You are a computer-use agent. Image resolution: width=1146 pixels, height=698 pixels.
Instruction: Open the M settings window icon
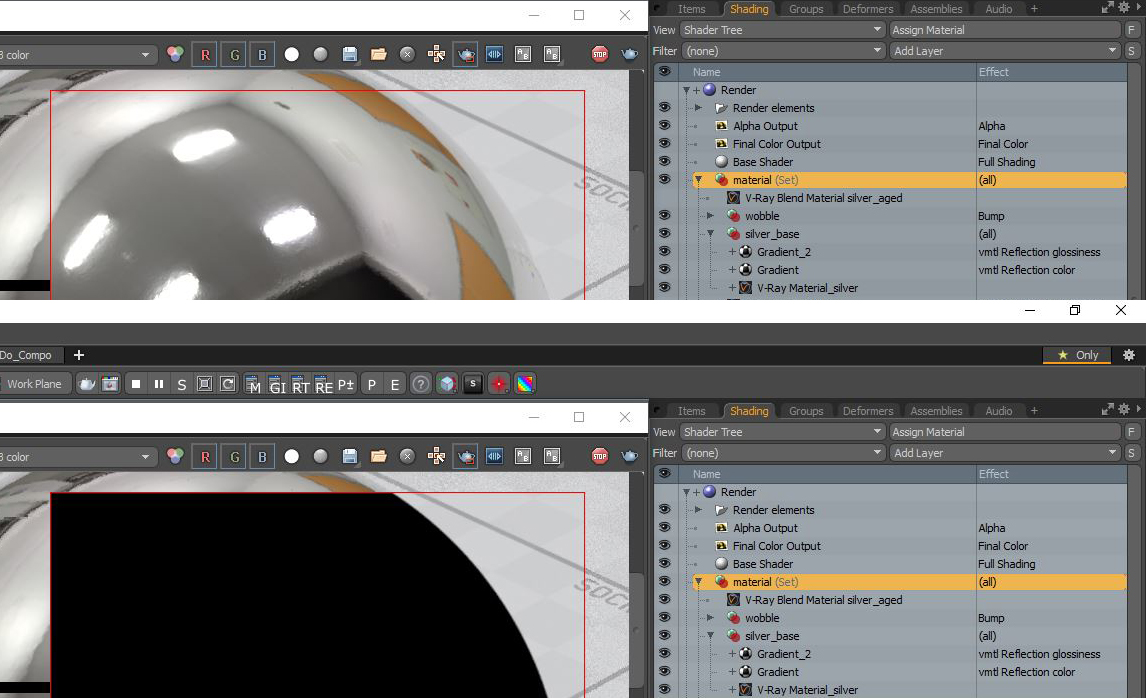coord(252,384)
